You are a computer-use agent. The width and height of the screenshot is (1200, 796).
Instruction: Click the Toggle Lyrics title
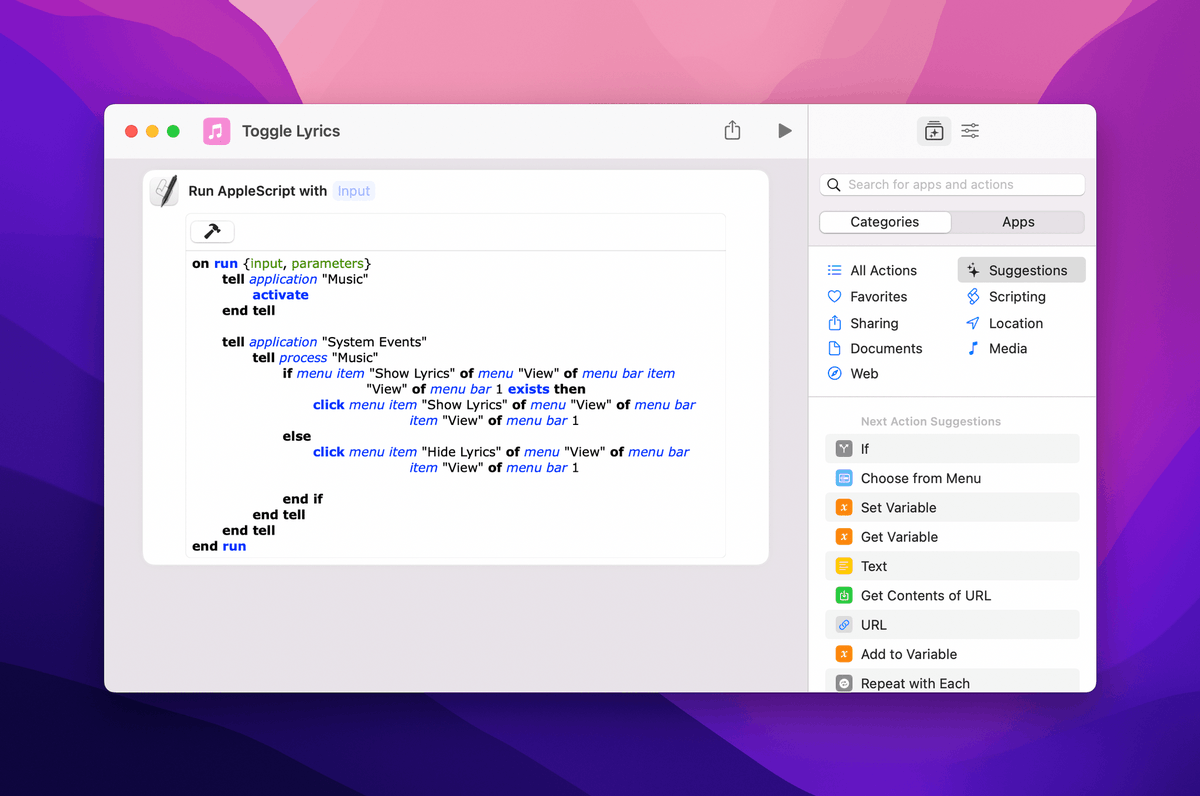pos(291,131)
